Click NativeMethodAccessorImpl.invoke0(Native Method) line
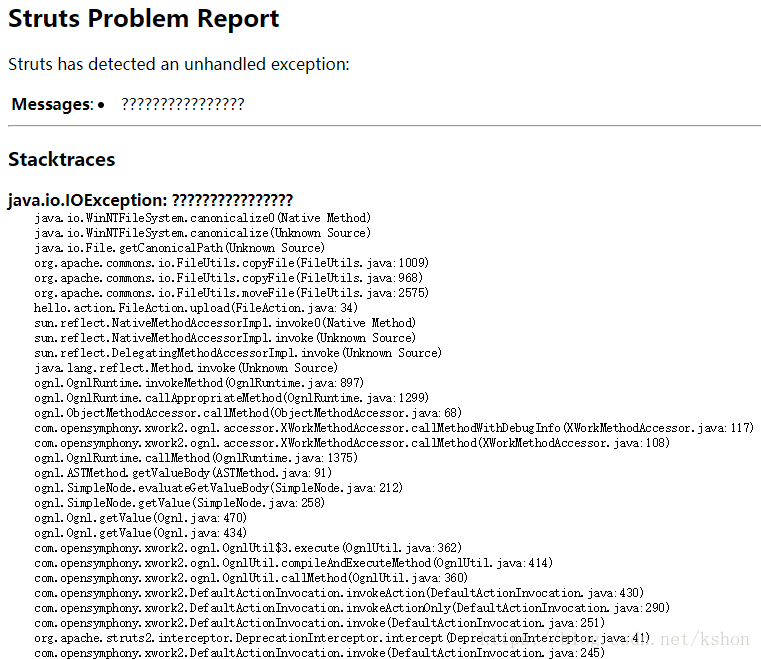 tap(225, 323)
